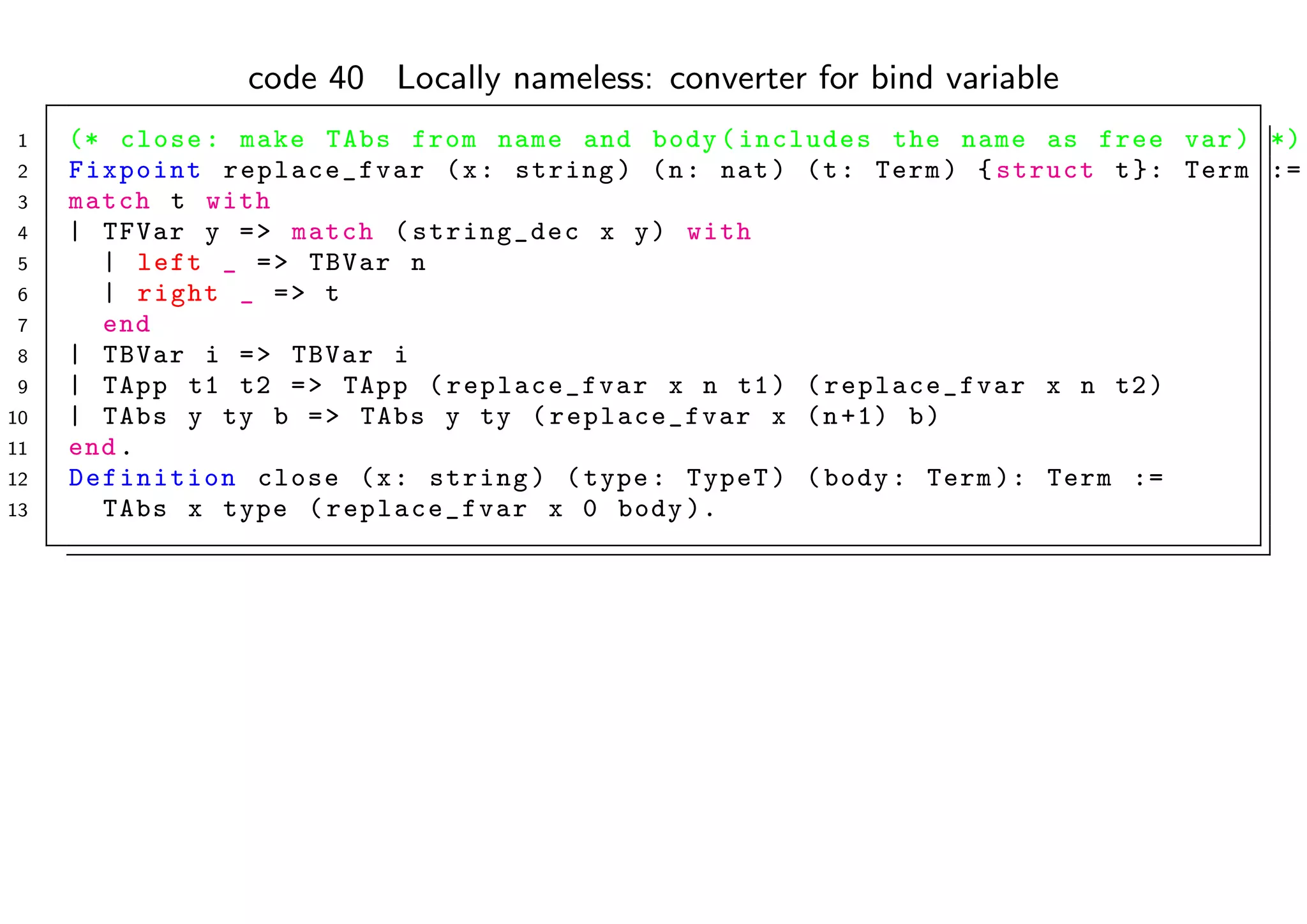Click 'replace_fvar' function name on line 2
1307x924 pixels.
[324, 170]
